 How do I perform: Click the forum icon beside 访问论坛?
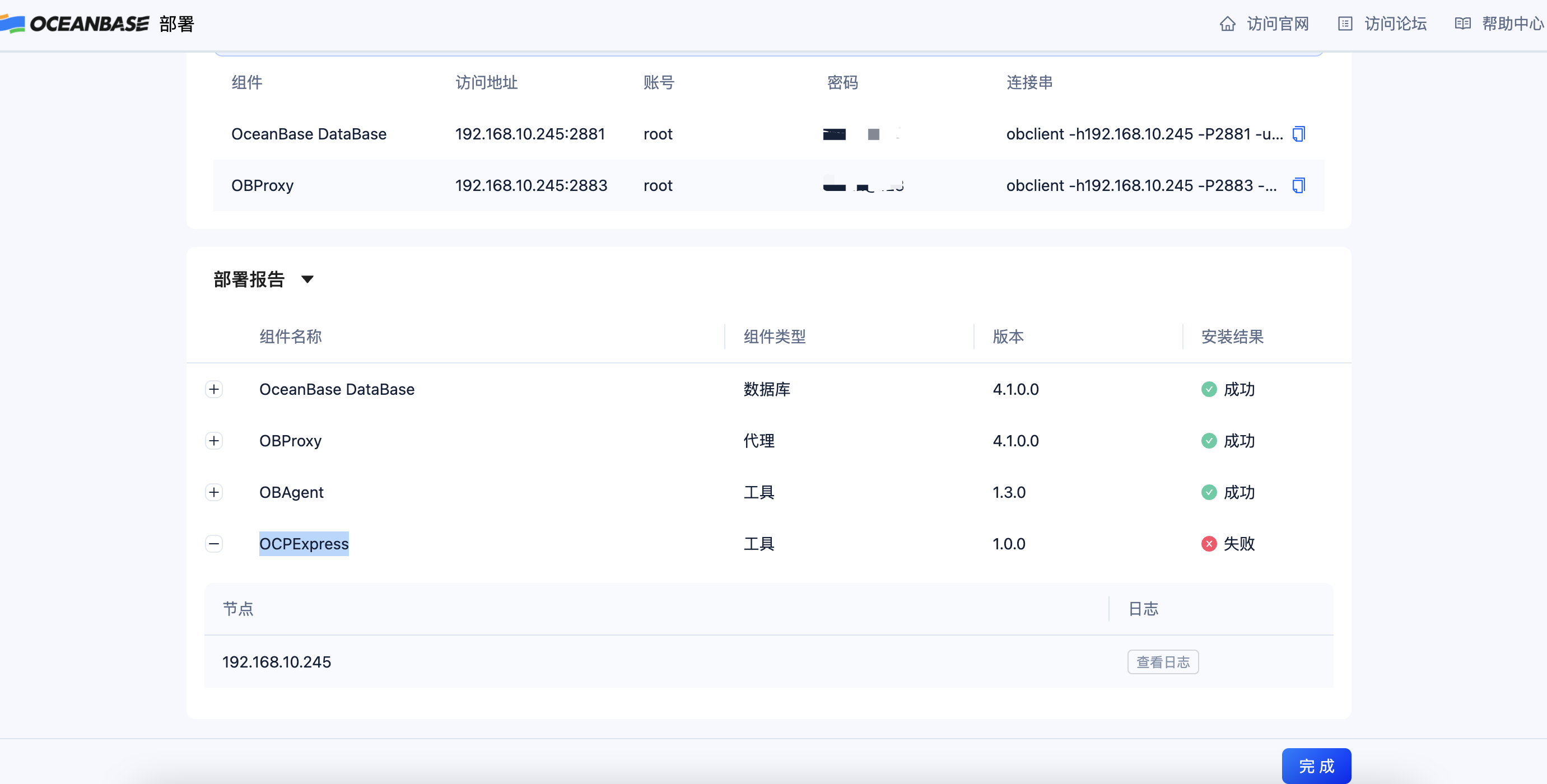pyautogui.click(x=1345, y=24)
